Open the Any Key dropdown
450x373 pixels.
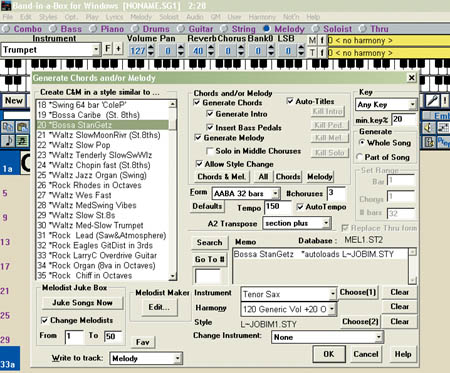(412, 105)
